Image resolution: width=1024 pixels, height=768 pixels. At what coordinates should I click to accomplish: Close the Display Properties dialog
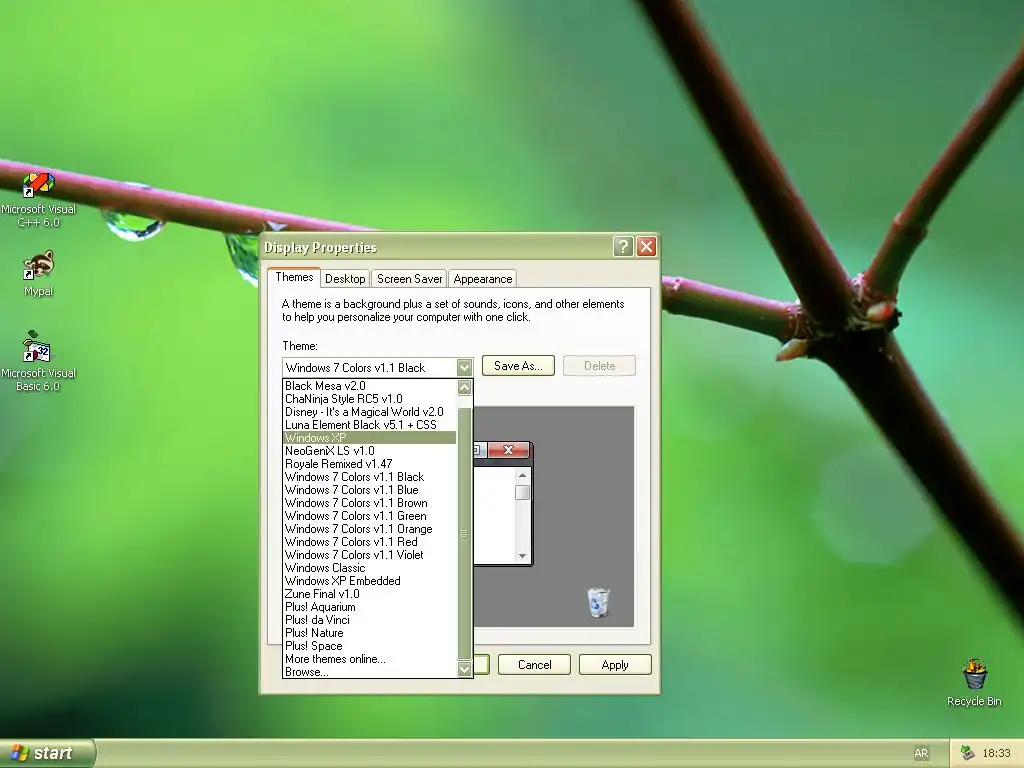coord(646,246)
